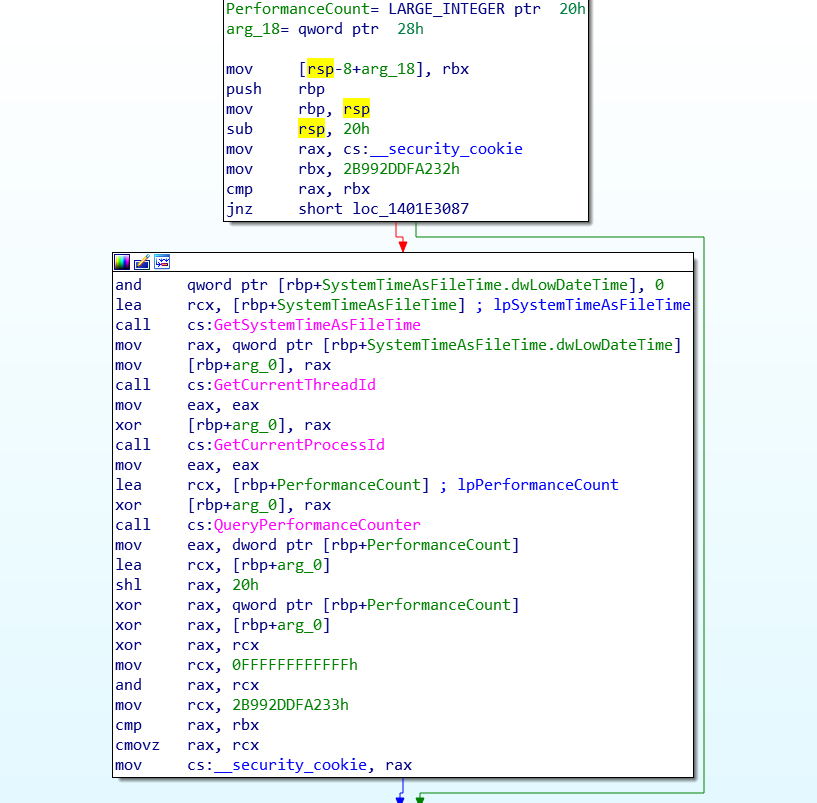Click the lpSystemTimeAsFileTime comment
Viewport: 817px width, 803px height.
coord(592,305)
